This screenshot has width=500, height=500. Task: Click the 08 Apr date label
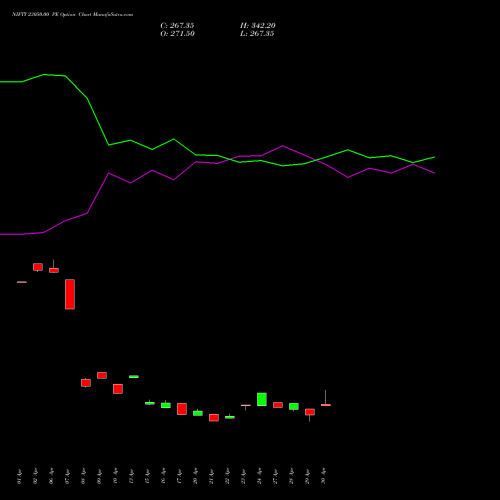[83, 477]
